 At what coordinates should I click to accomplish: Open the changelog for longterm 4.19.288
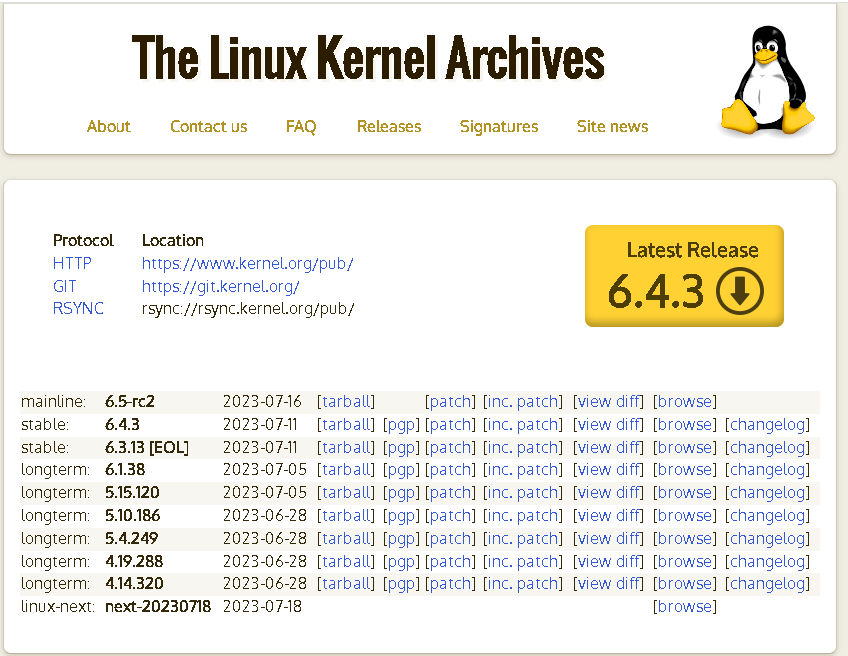(x=767, y=561)
